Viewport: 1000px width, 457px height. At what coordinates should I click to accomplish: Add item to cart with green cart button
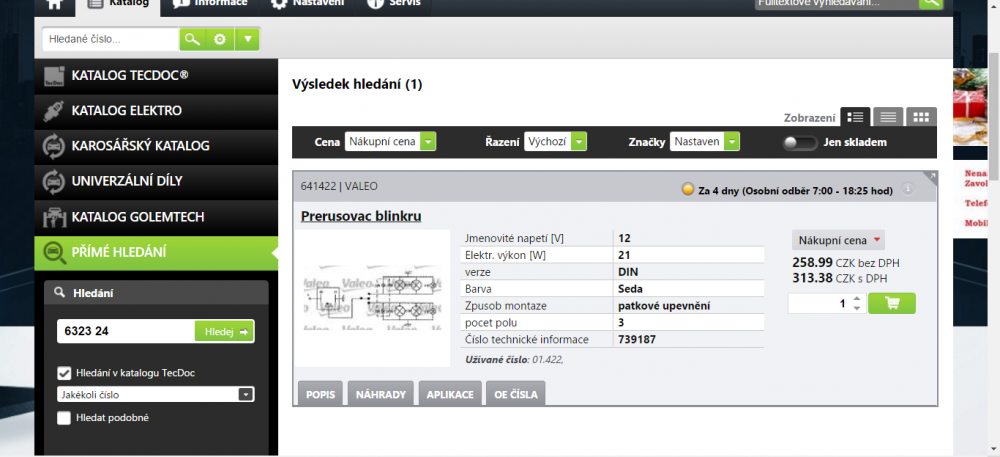892,303
